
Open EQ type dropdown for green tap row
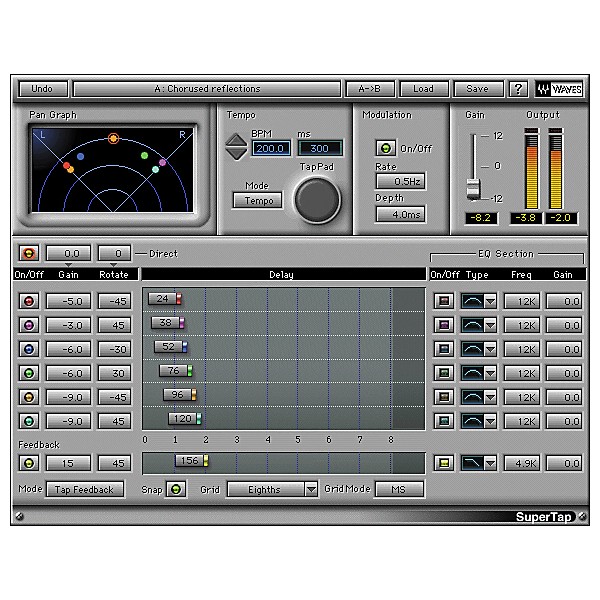click(491, 373)
